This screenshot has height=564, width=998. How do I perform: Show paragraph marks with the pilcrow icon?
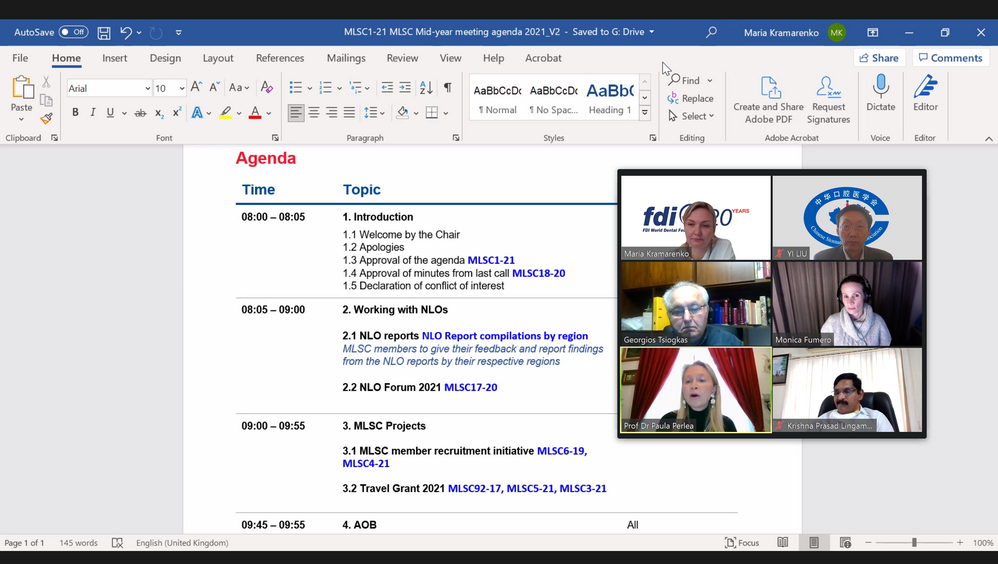[x=447, y=88]
